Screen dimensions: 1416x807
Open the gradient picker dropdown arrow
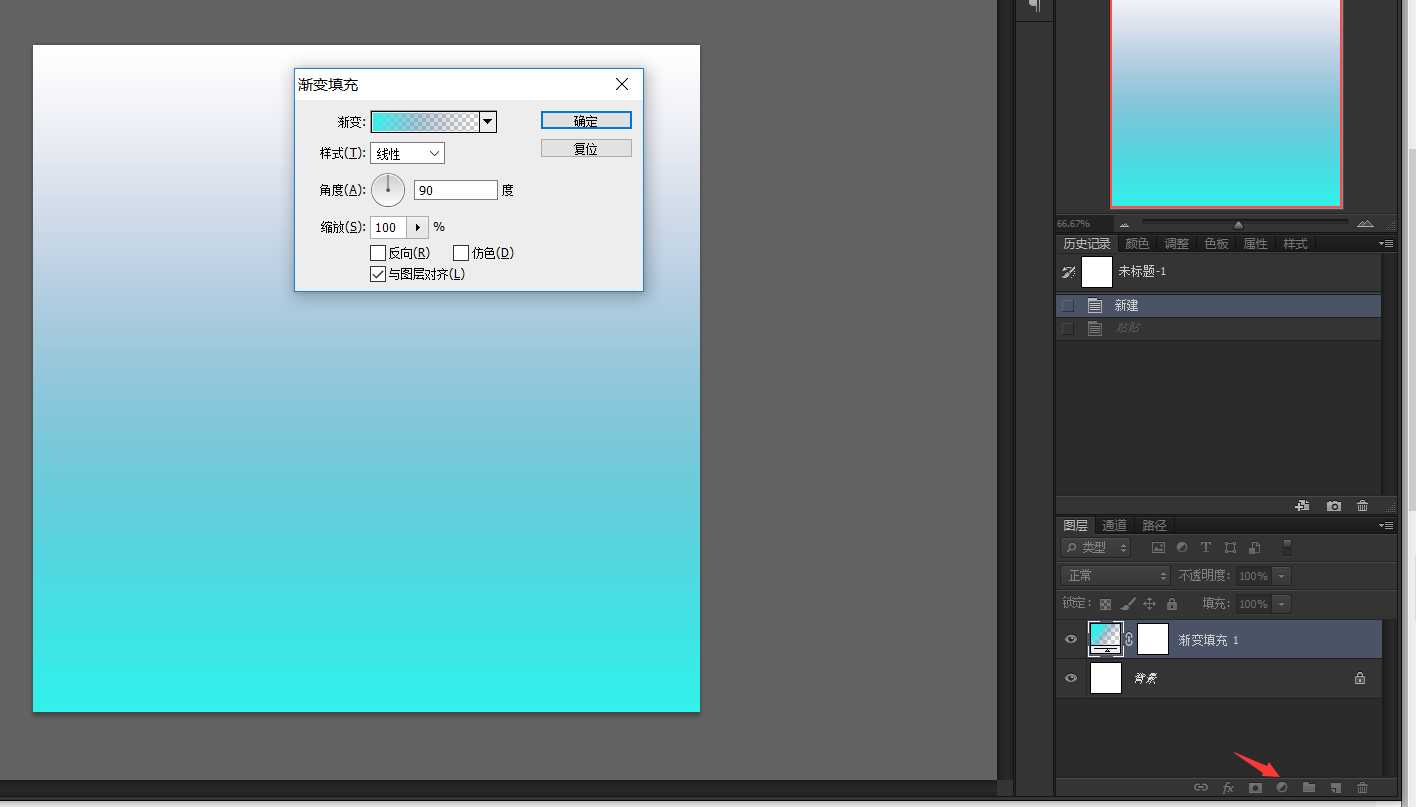coord(488,122)
